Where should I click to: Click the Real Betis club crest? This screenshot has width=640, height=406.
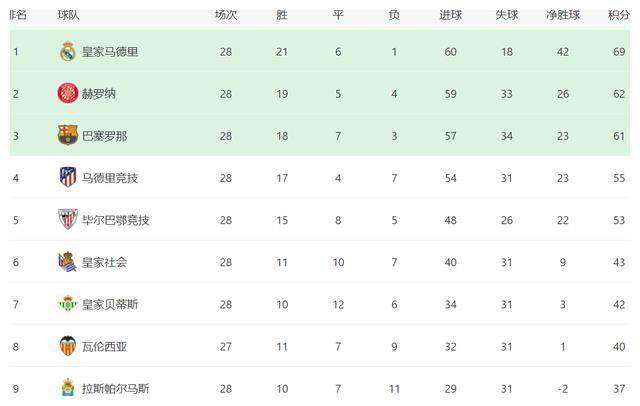pyautogui.click(x=67, y=304)
